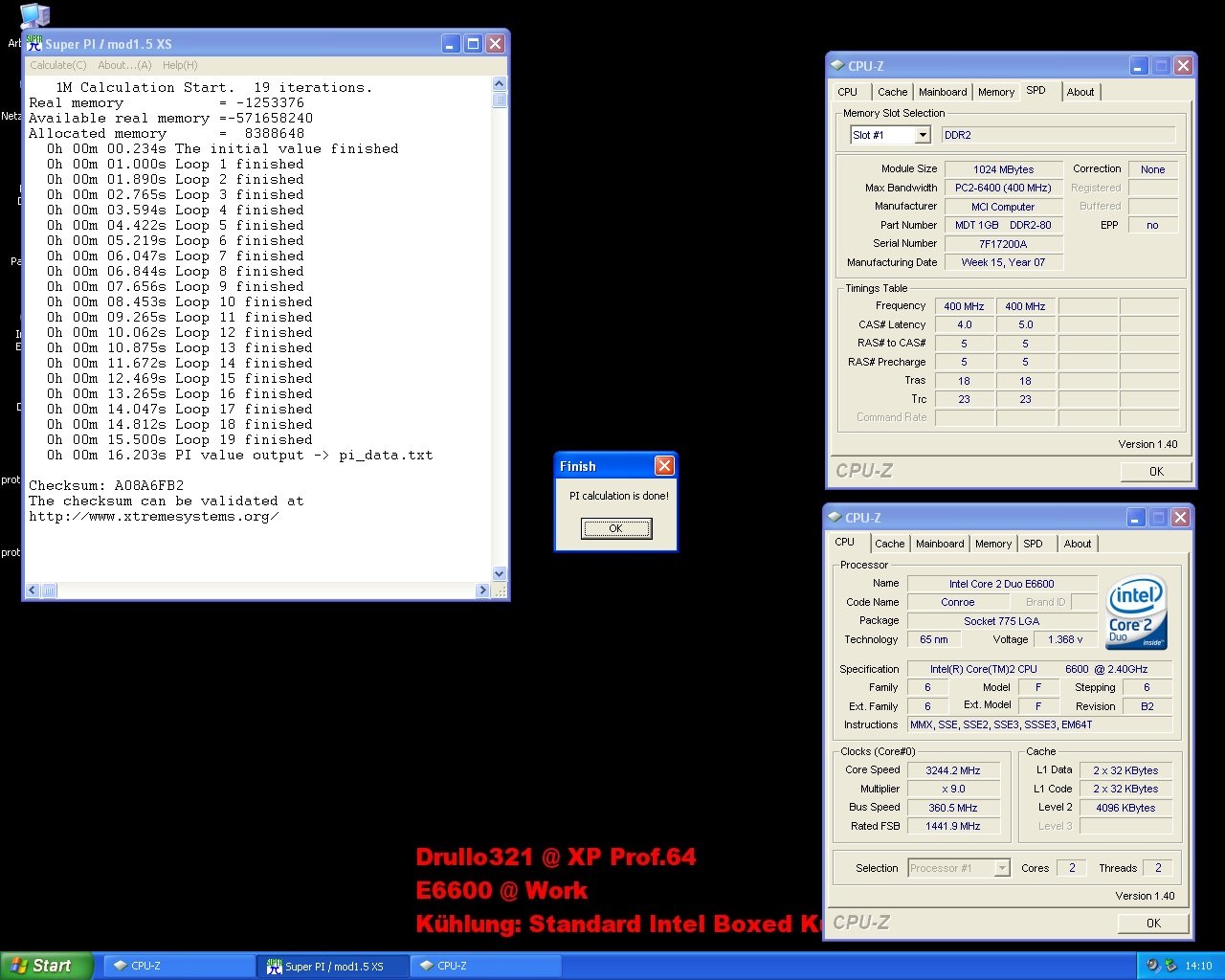Open the Help(H) menu in Super PI
The image size is (1225, 980).
(x=180, y=65)
